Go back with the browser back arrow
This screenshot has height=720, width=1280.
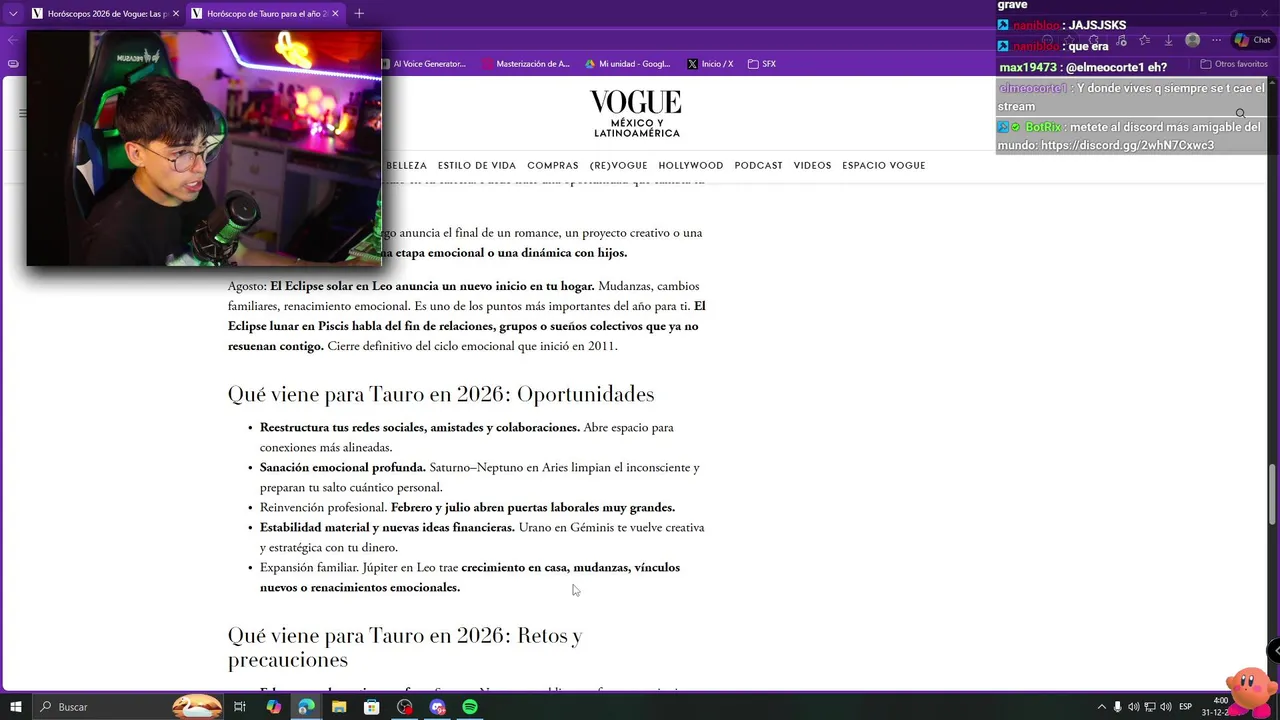coord(13,40)
